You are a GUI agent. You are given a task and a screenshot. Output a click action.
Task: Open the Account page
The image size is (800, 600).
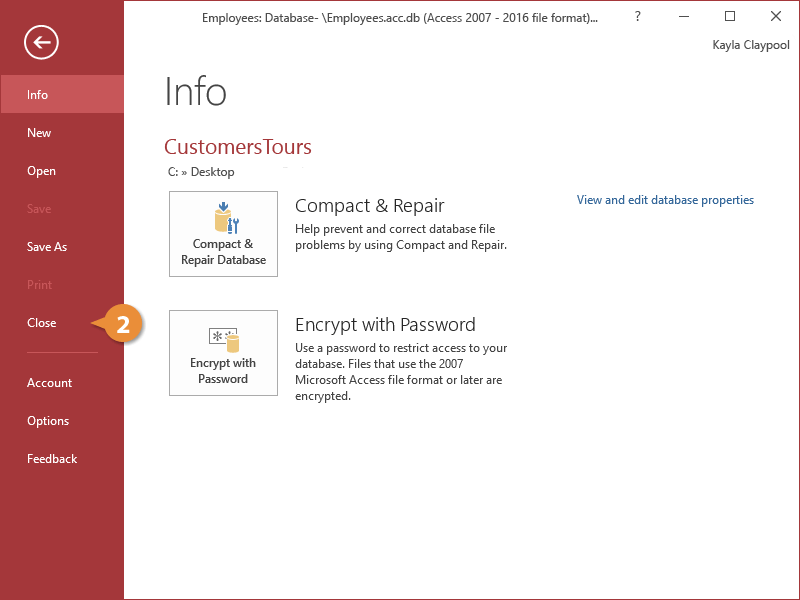click(49, 383)
